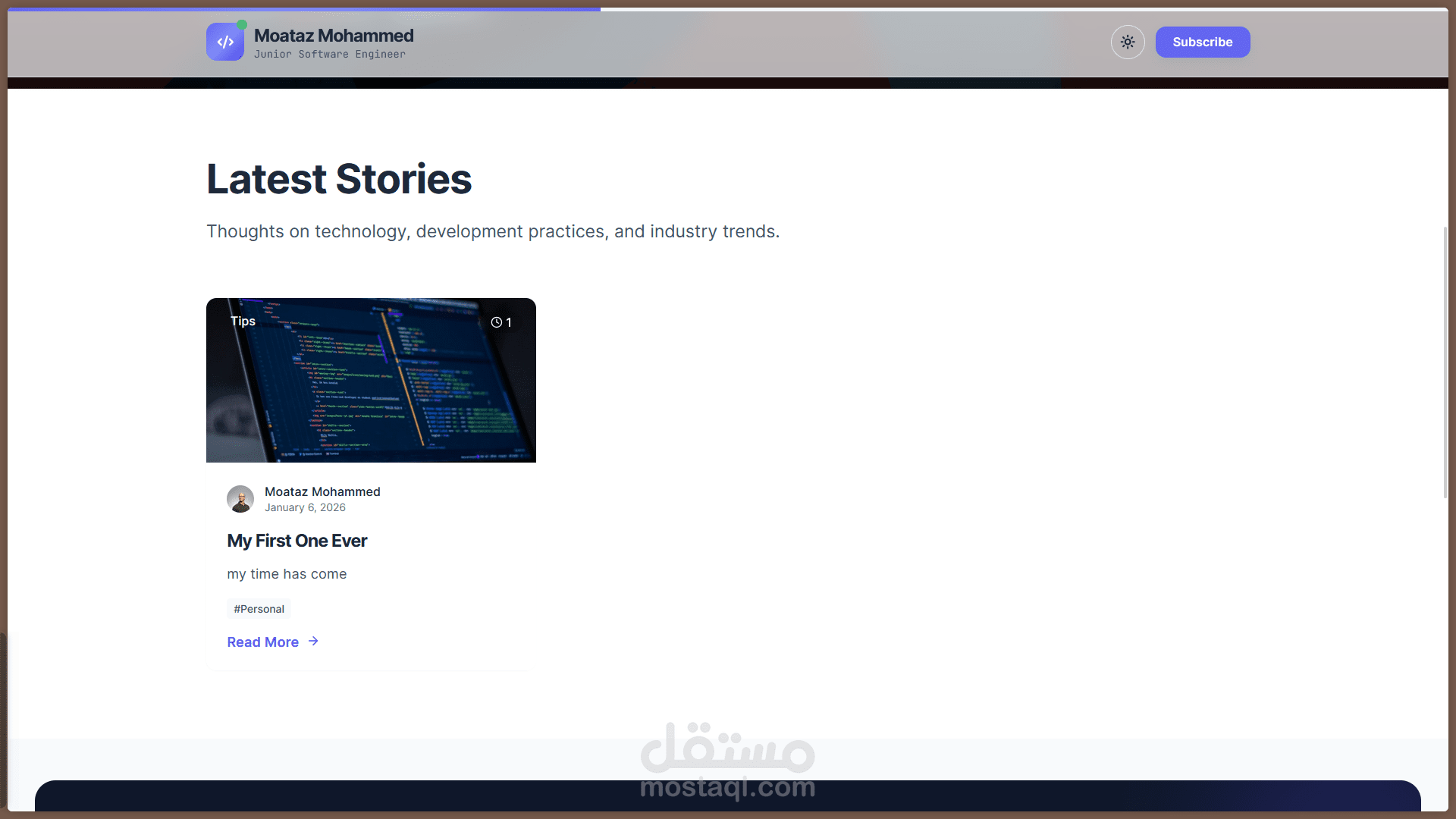Click the code brackets logo icon

224,42
